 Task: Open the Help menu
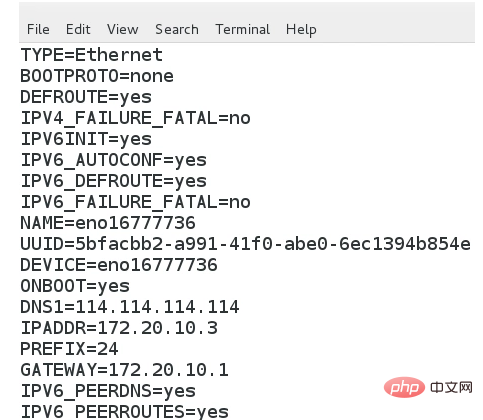click(x=301, y=30)
